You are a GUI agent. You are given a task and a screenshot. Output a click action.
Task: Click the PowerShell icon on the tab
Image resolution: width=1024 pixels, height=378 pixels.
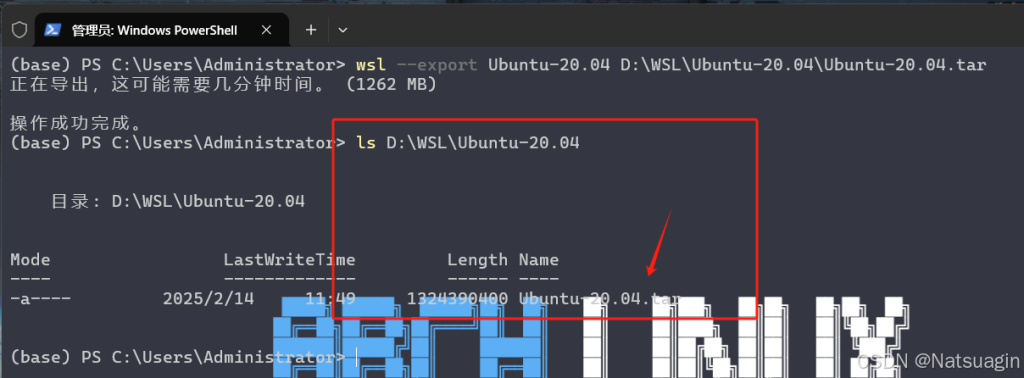(53, 30)
